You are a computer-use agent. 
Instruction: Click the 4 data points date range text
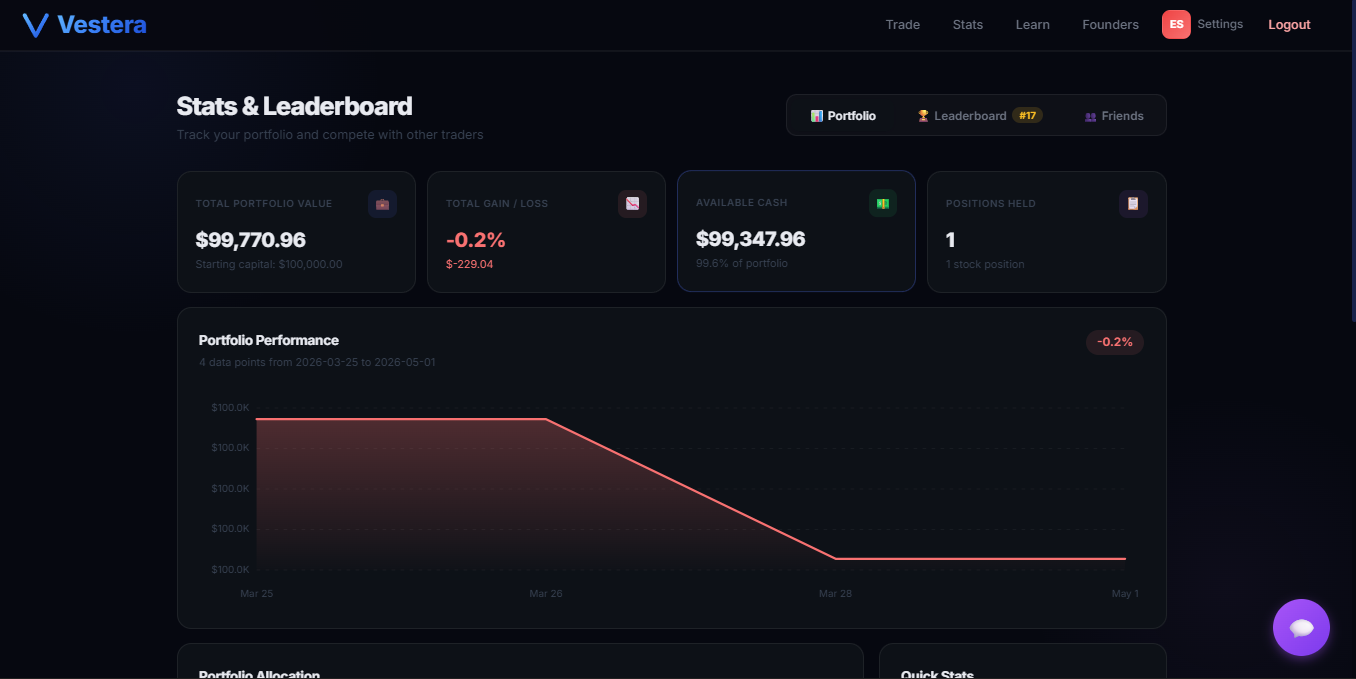(317, 362)
